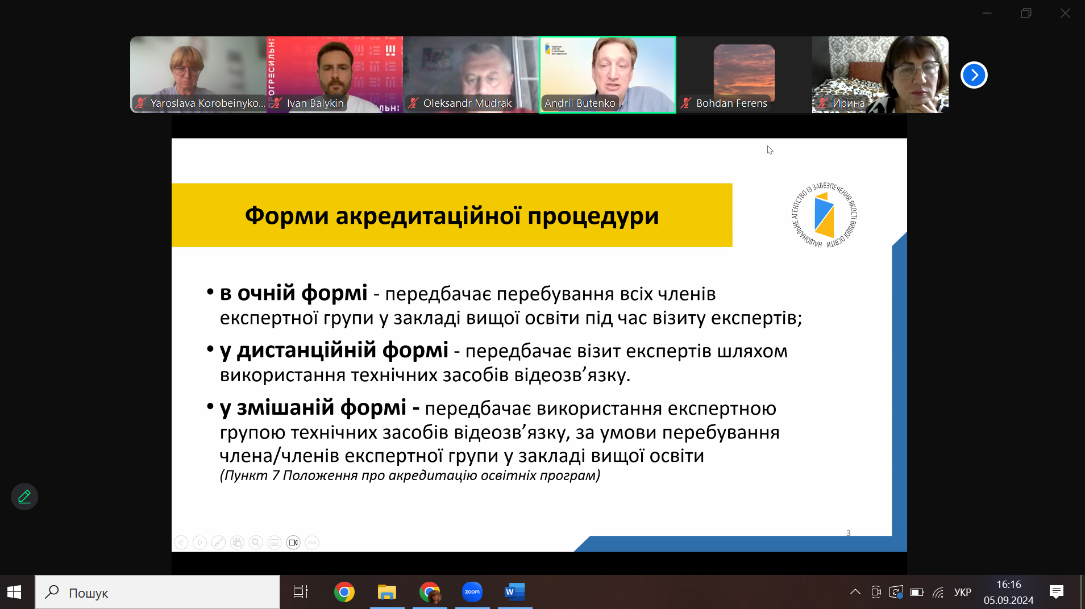Open the zoom magnifier in slide toolbar
This screenshot has width=1085, height=609.
256,542
